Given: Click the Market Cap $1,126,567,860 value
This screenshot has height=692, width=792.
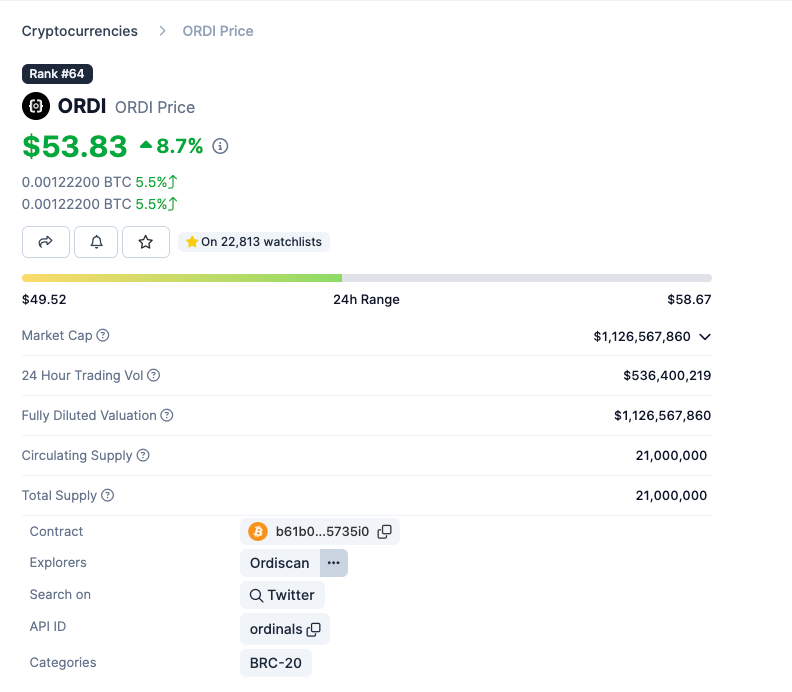Looking at the screenshot, I should [x=642, y=336].
